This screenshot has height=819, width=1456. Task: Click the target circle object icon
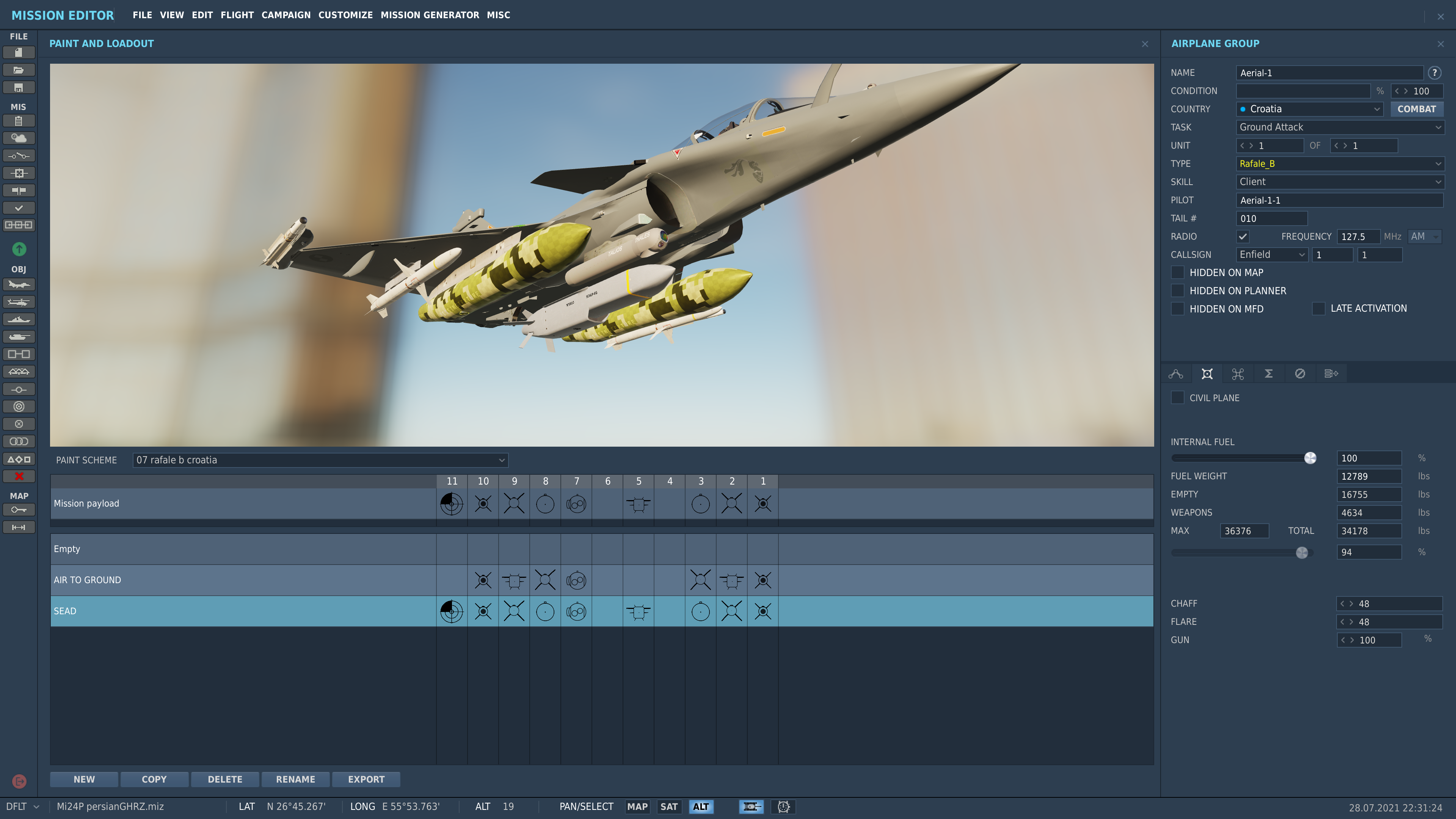(19, 406)
